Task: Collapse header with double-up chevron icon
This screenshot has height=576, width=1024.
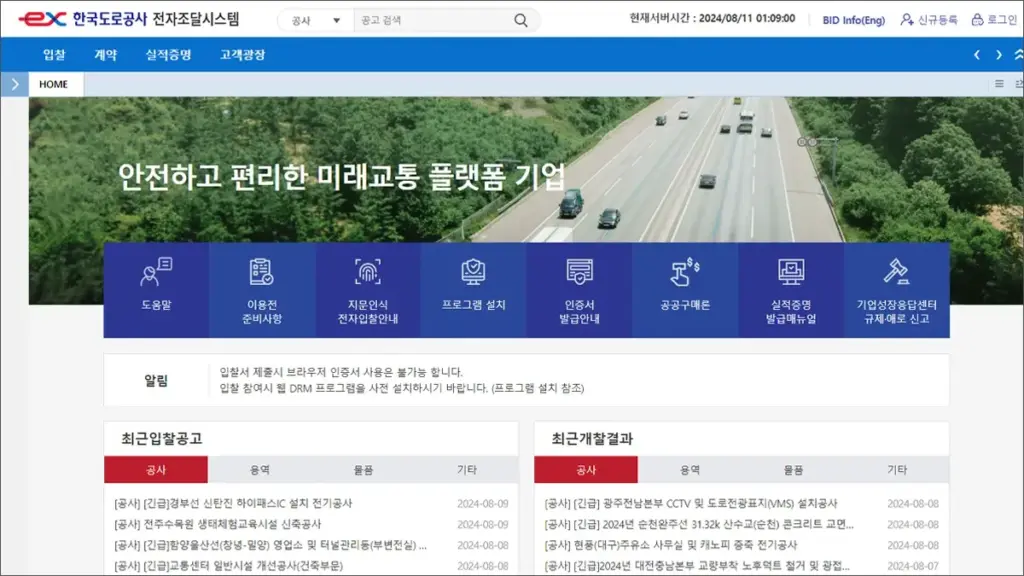Action: click(1018, 55)
